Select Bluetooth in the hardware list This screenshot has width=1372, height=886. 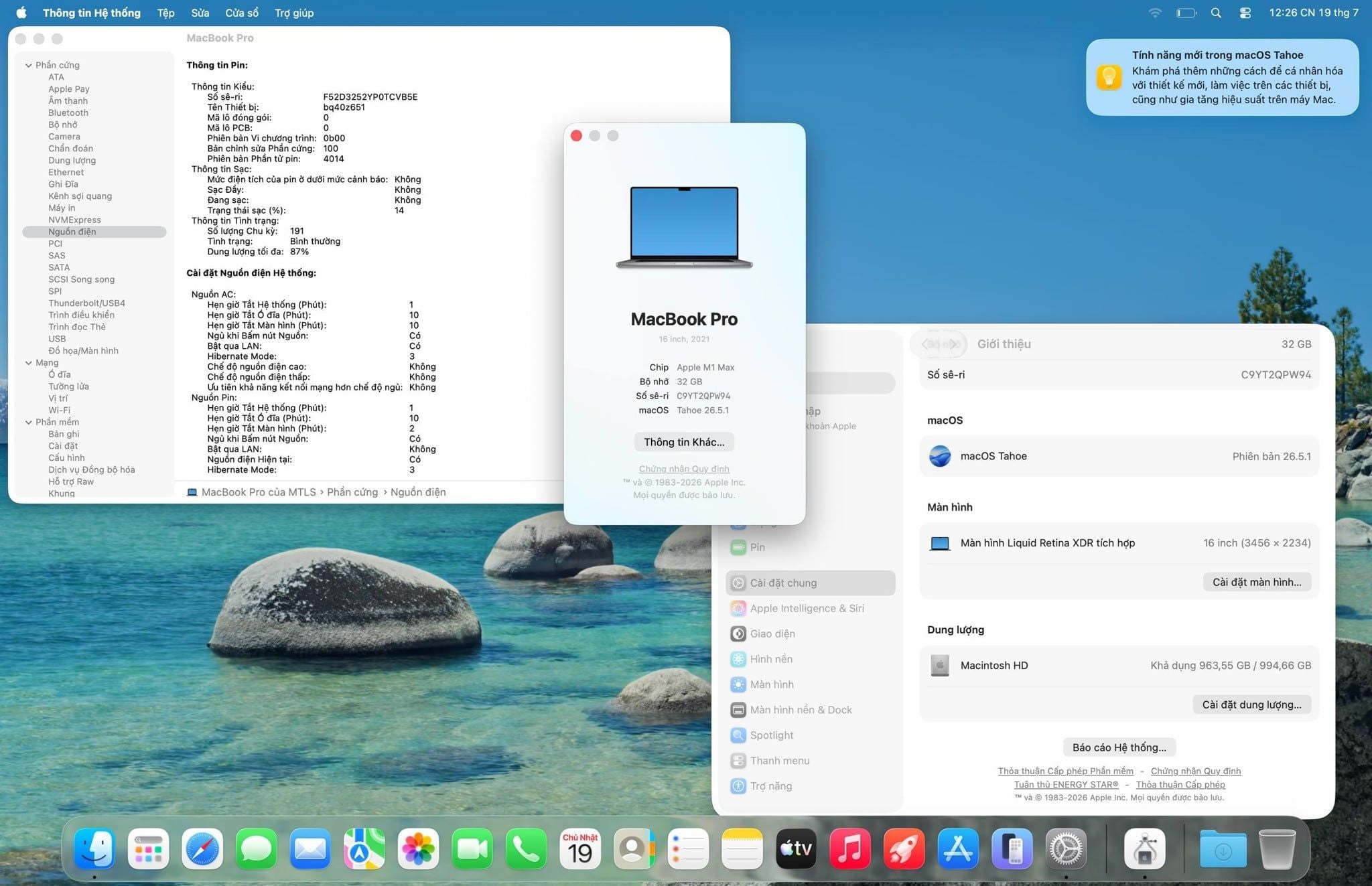tap(68, 113)
